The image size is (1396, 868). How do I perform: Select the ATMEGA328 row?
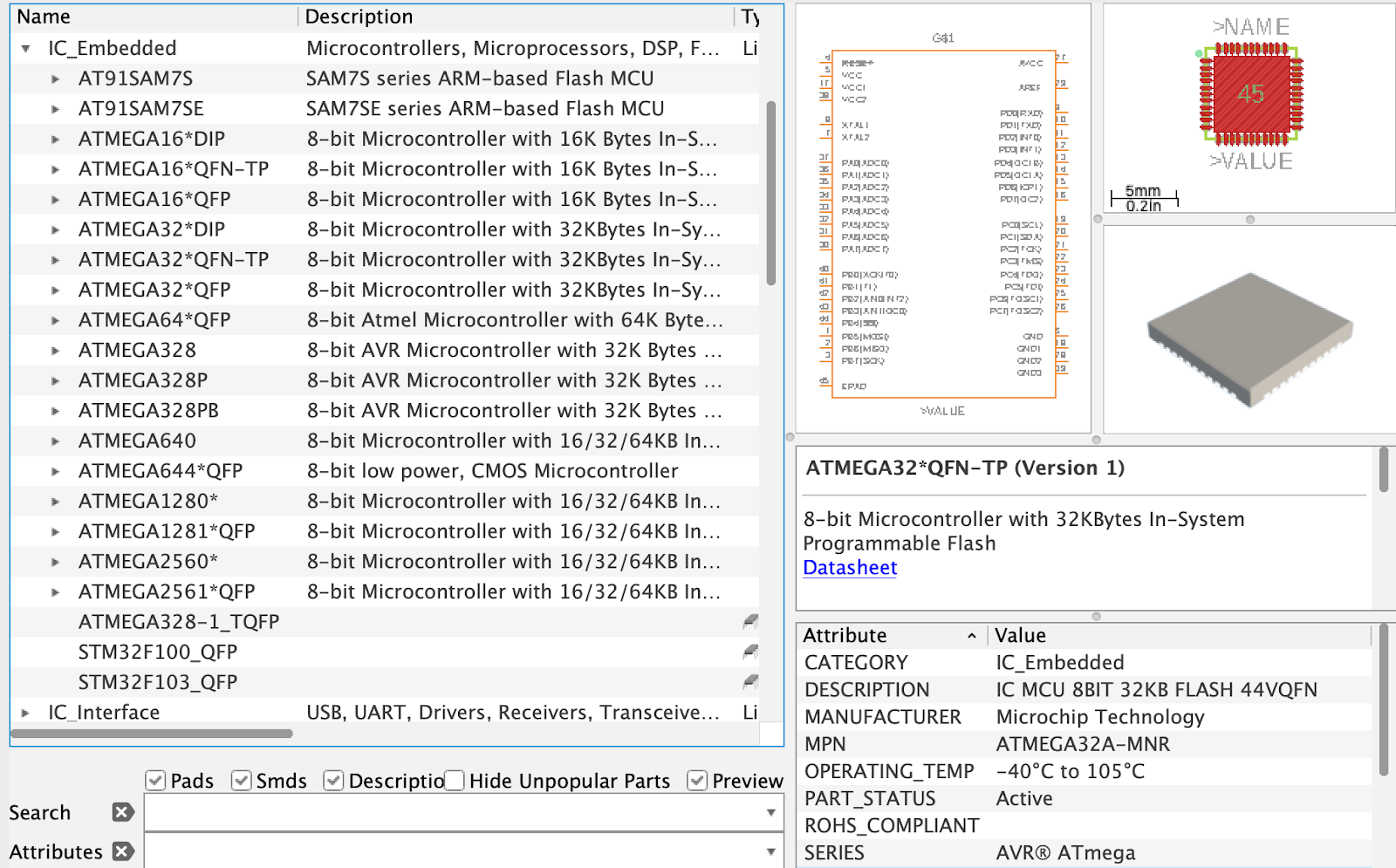(385, 351)
